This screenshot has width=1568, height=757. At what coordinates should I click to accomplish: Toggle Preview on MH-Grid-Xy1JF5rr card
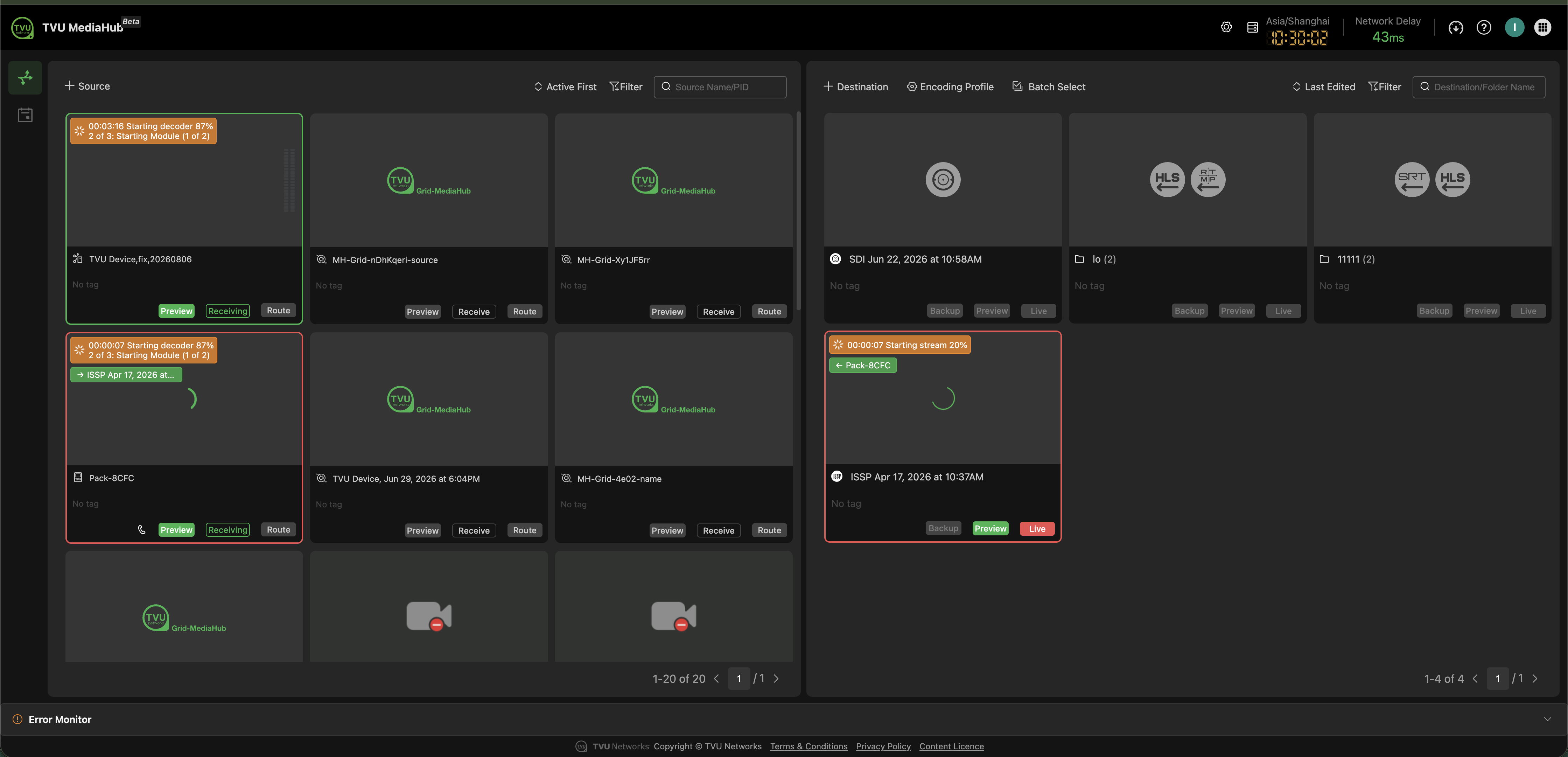click(x=667, y=312)
